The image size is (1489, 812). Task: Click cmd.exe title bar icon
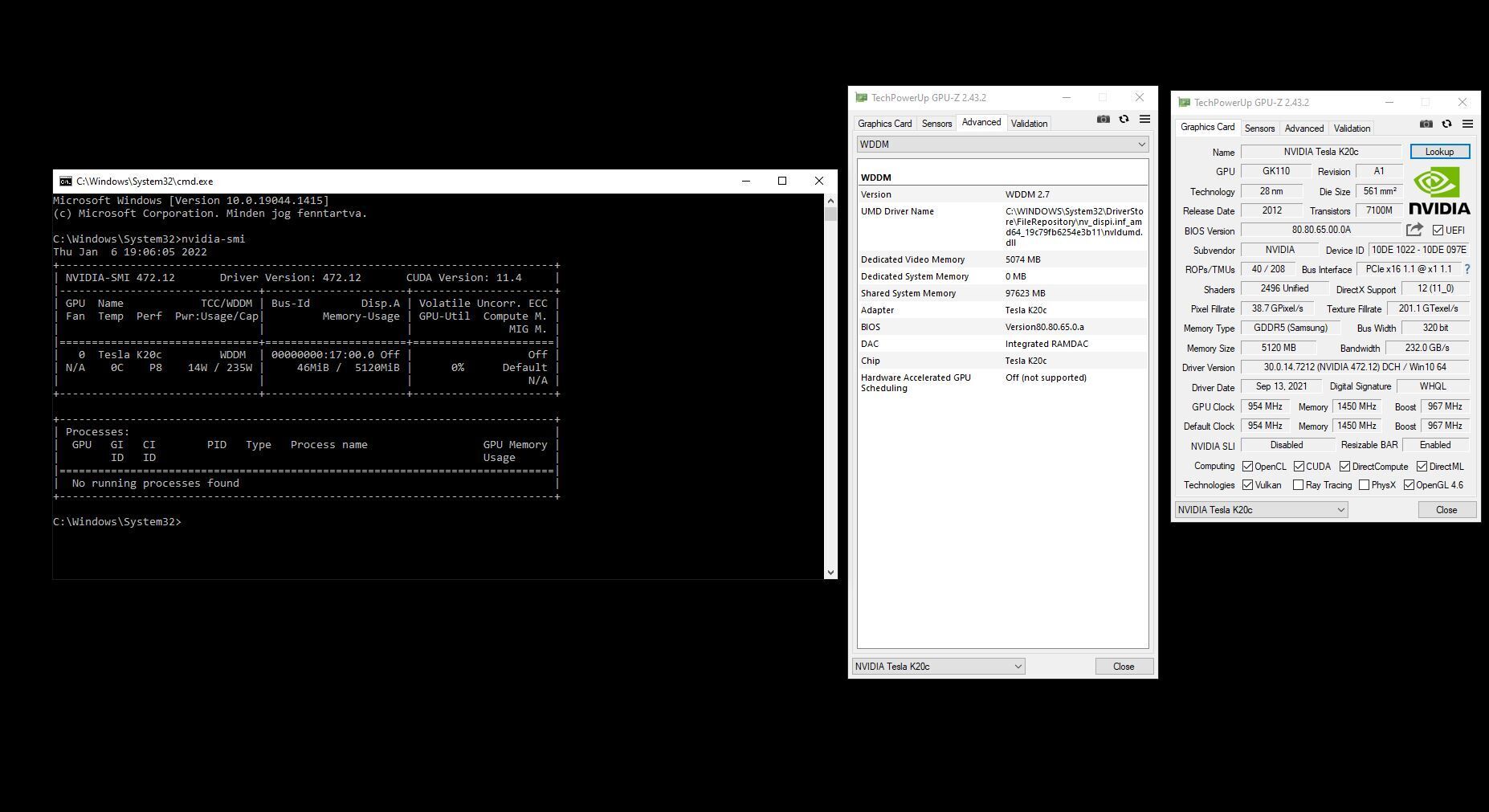66,182
